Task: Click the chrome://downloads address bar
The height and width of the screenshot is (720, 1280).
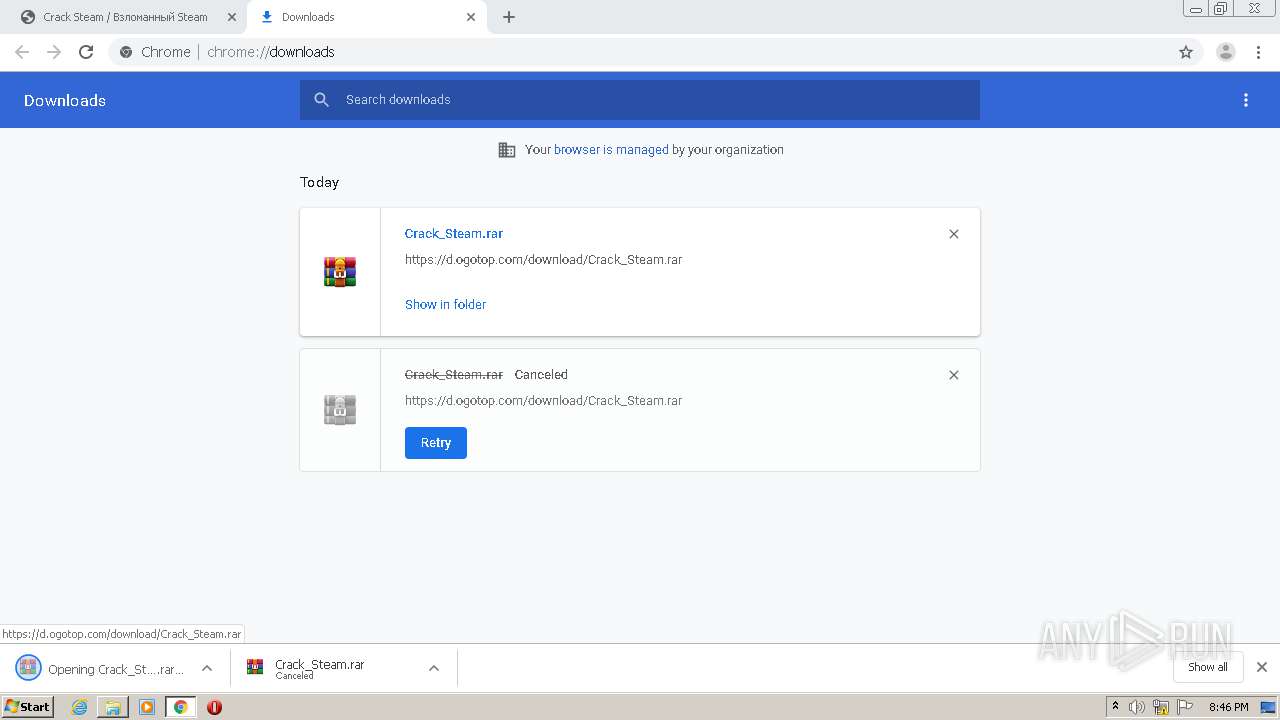Action: 640,52
